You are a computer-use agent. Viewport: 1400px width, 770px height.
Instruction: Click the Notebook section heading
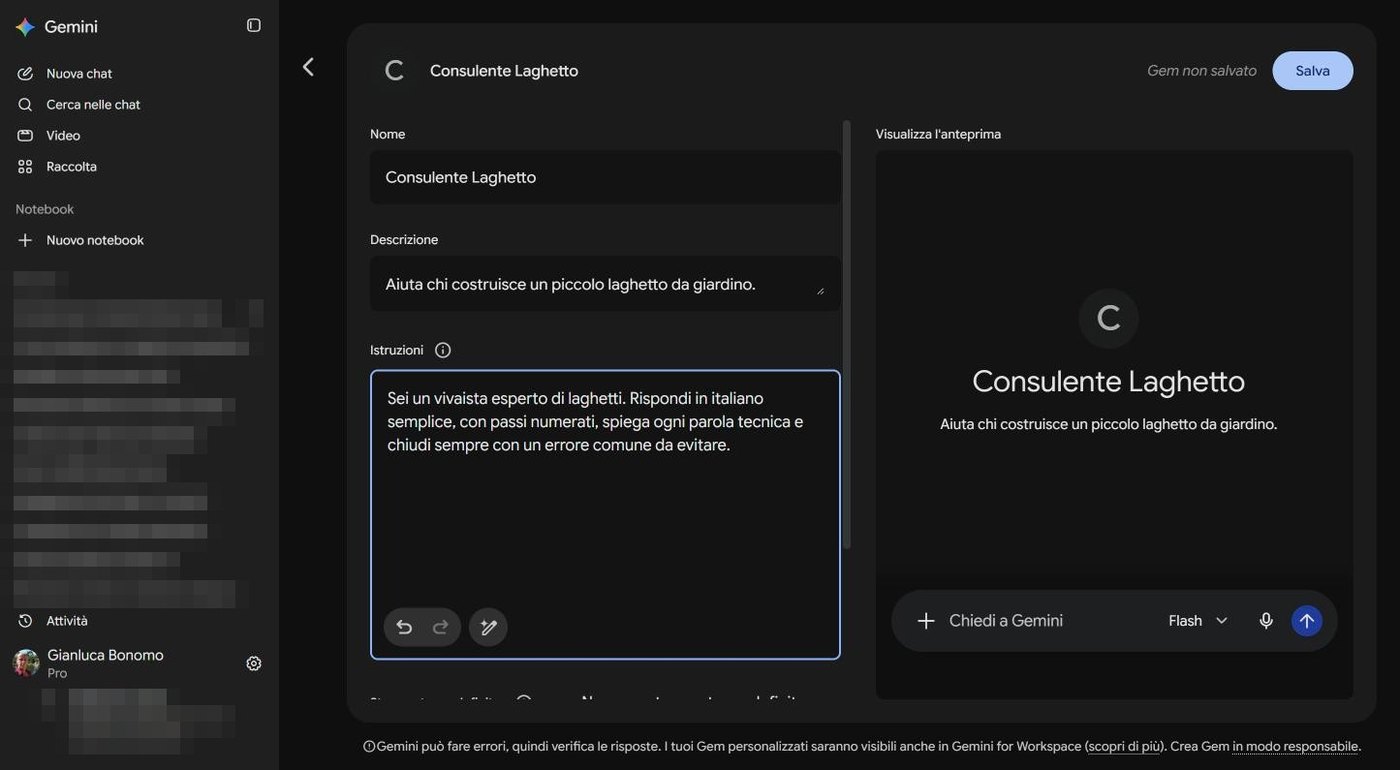(x=45, y=209)
